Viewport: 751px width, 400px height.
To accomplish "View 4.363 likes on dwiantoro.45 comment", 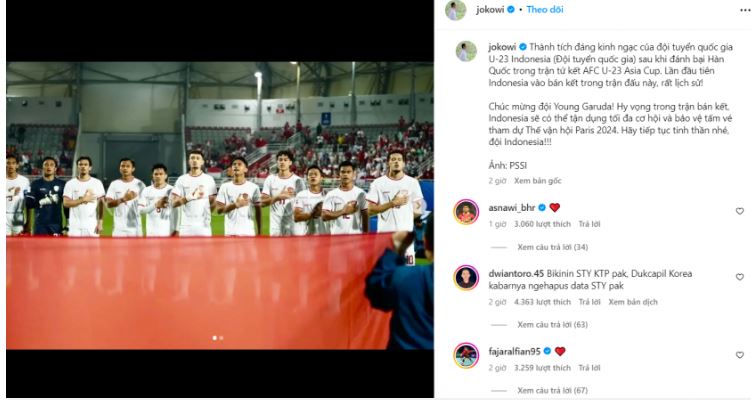I will 542,302.
